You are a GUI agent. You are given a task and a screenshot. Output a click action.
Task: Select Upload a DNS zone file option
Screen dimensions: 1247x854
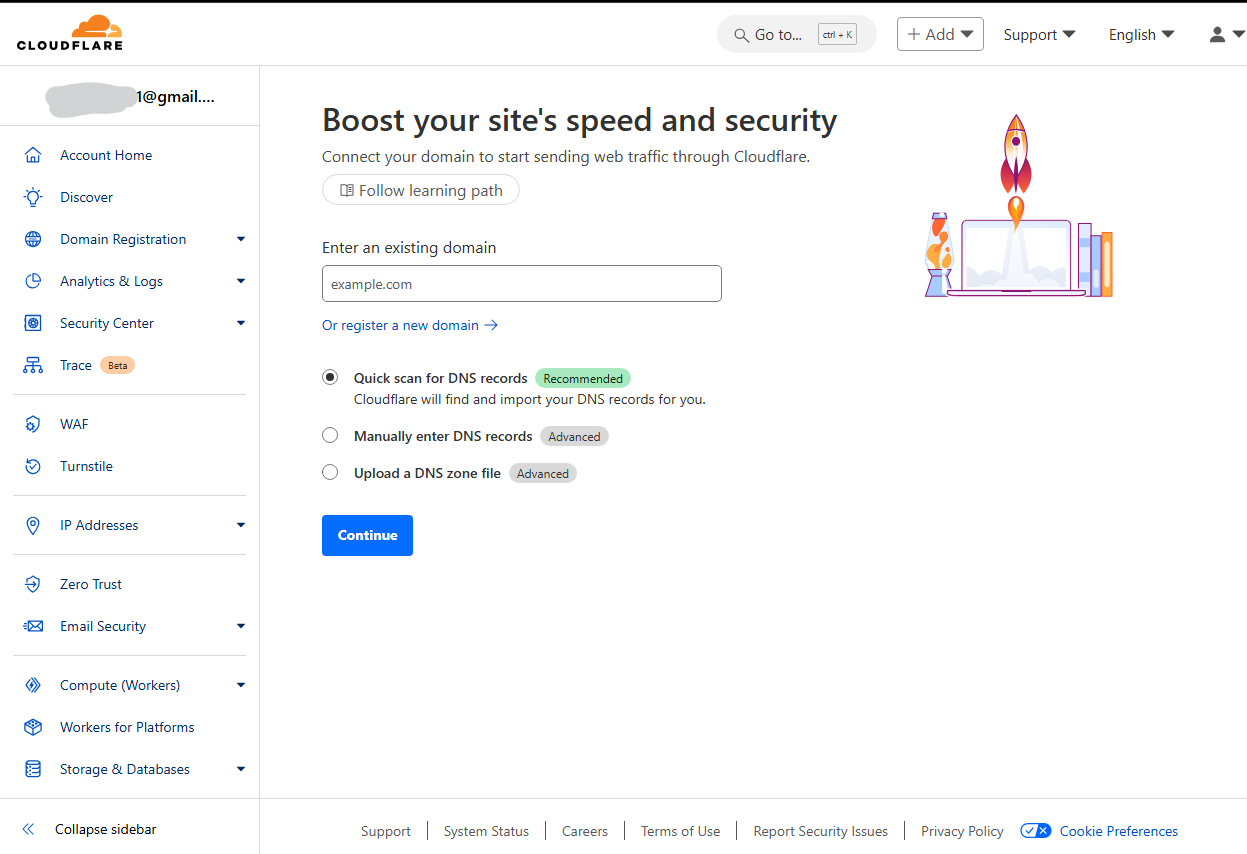point(330,472)
